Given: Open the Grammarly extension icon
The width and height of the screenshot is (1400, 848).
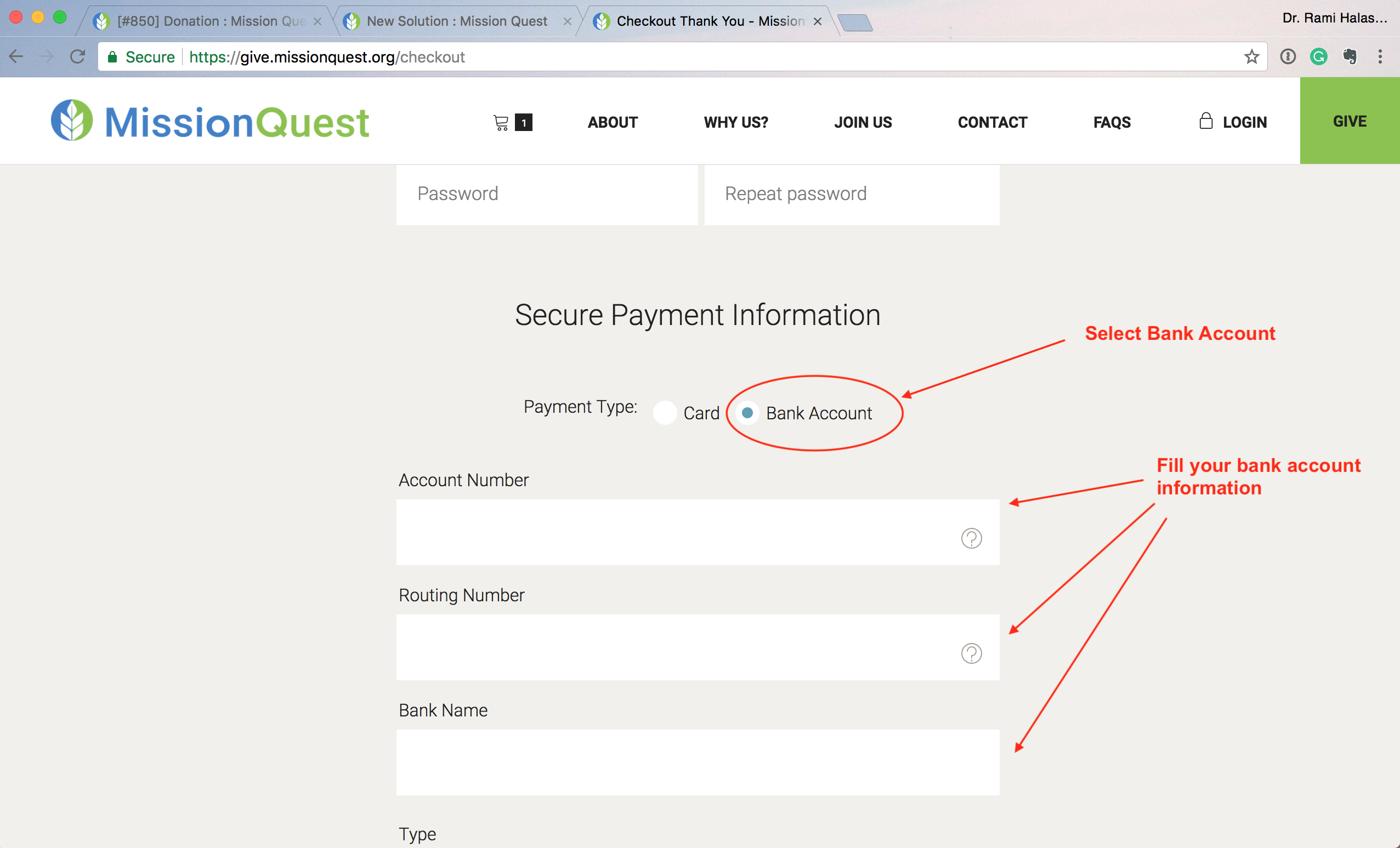Looking at the screenshot, I should click(1319, 56).
